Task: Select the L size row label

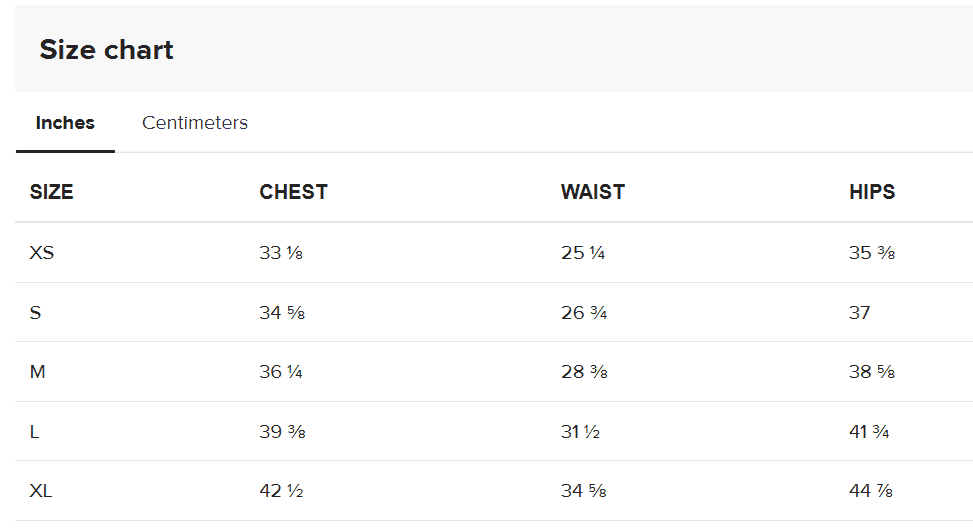Action: coord(35,432)
